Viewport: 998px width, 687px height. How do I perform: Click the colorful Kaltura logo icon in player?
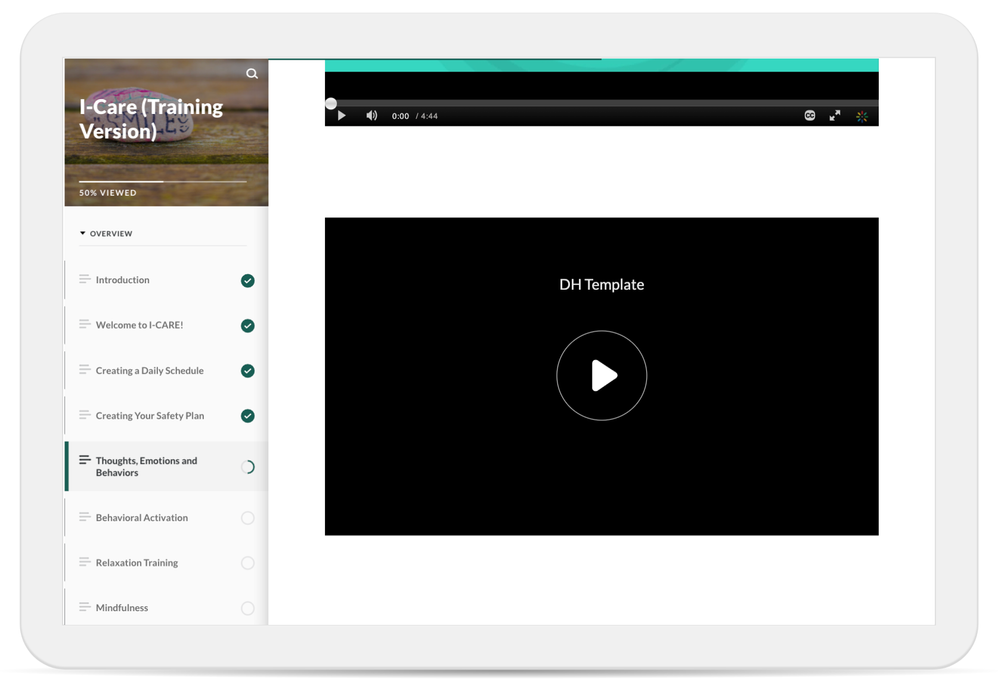tap(862, 117)
